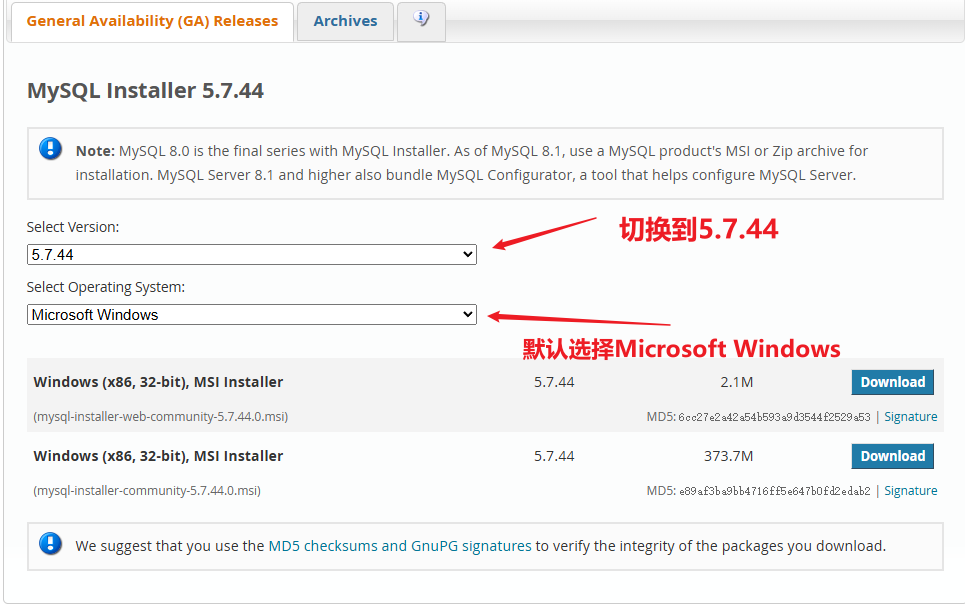965x609 pixels.
Task: Open Signature link for the 373.7M installer
Action: (x=910, y=490)
